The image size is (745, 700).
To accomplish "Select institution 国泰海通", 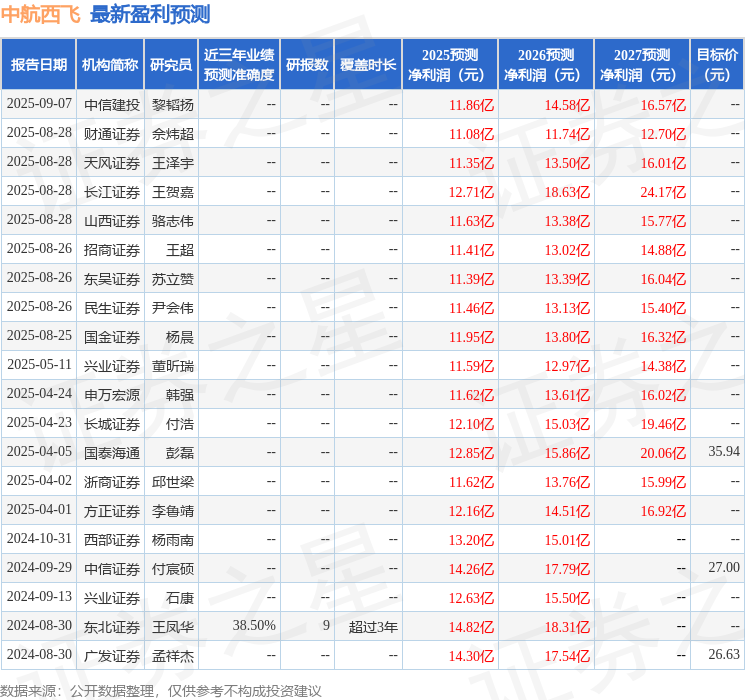I will coord(112,453).
